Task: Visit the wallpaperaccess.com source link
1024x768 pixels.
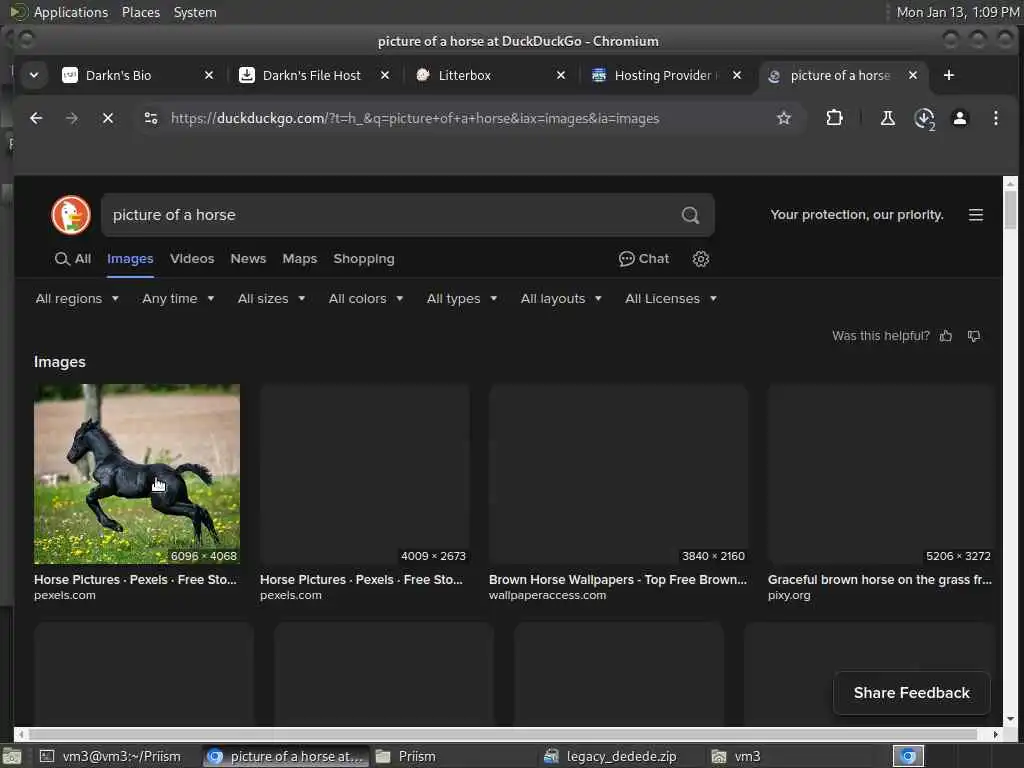Action: (547, 595)
